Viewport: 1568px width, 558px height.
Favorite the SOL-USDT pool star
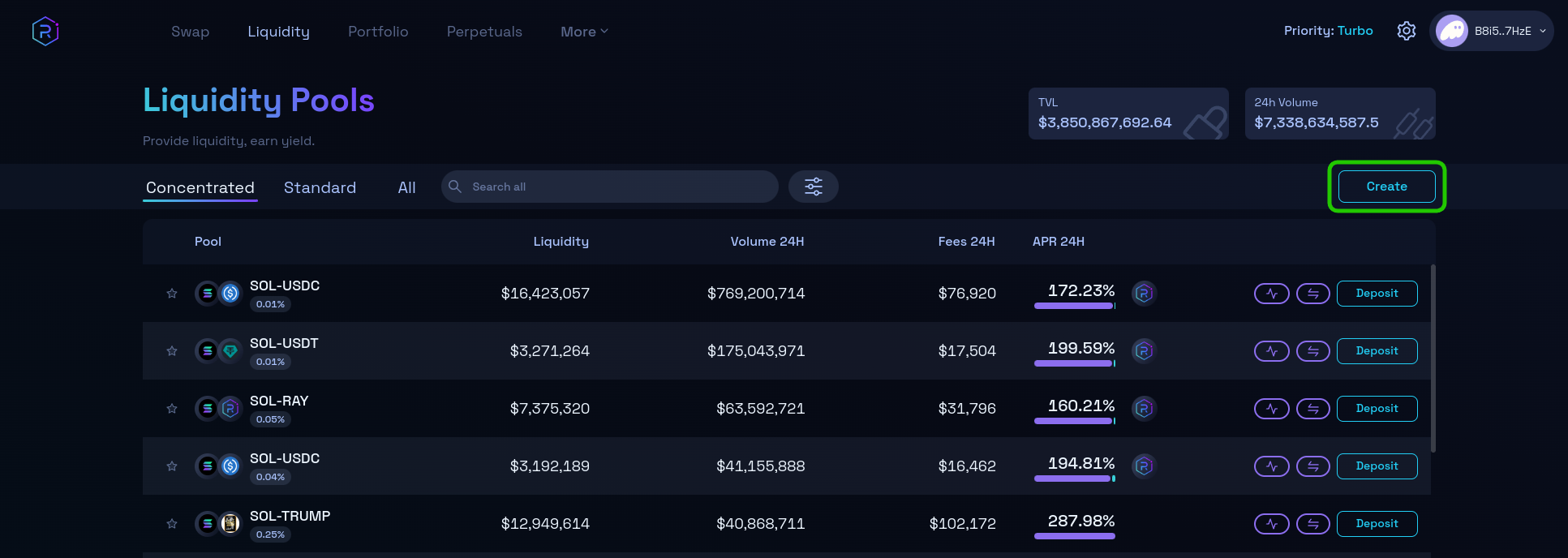(x=172, y=351)
